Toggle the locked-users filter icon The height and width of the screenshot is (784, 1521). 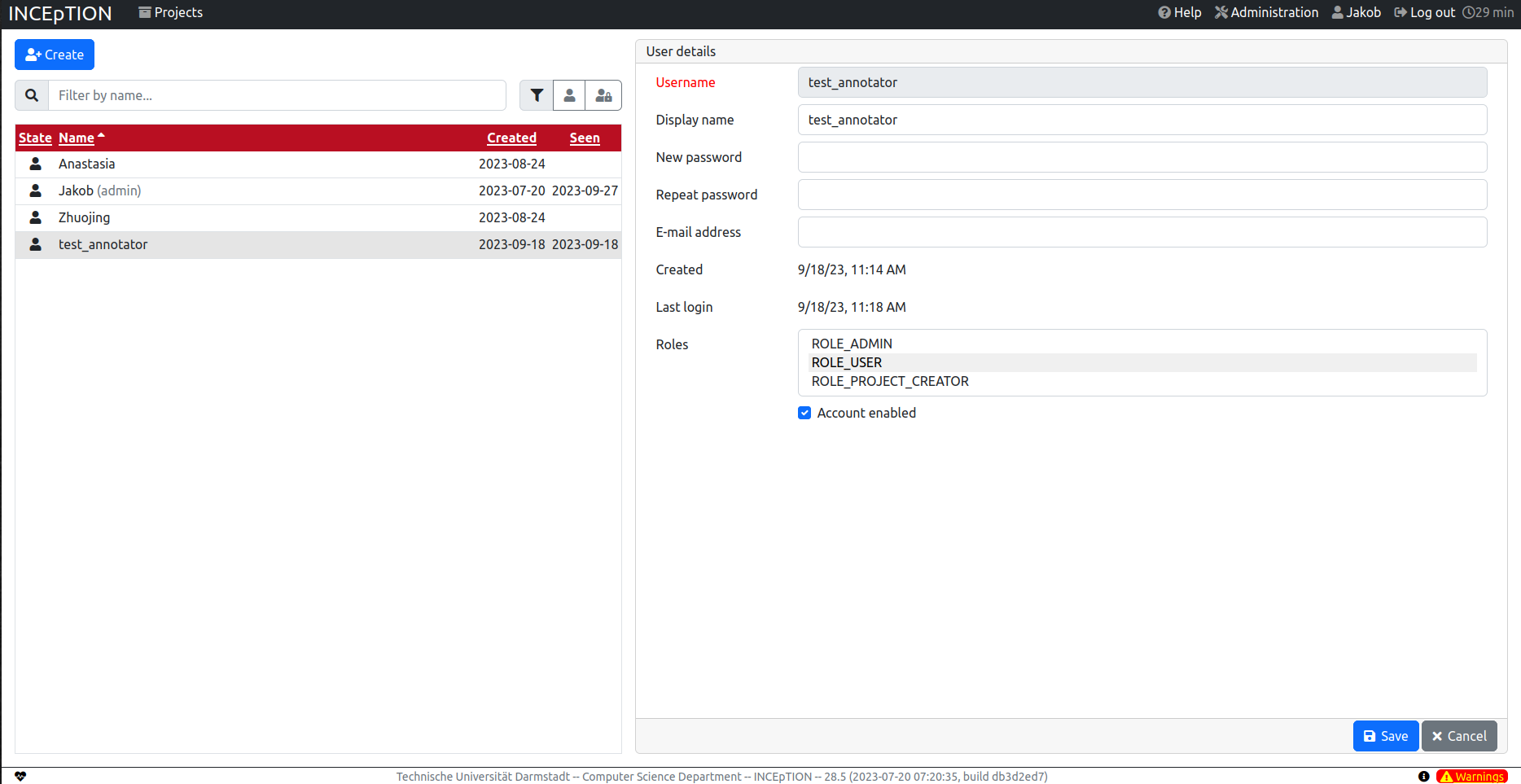(x=603, y=95)
